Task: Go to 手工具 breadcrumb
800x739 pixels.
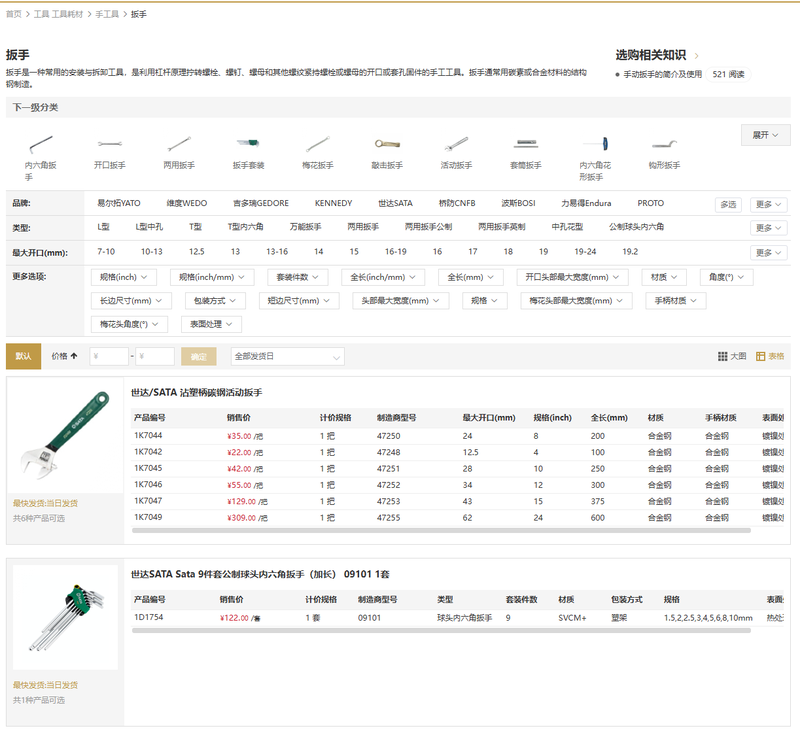Action: (x=107, y=14)
